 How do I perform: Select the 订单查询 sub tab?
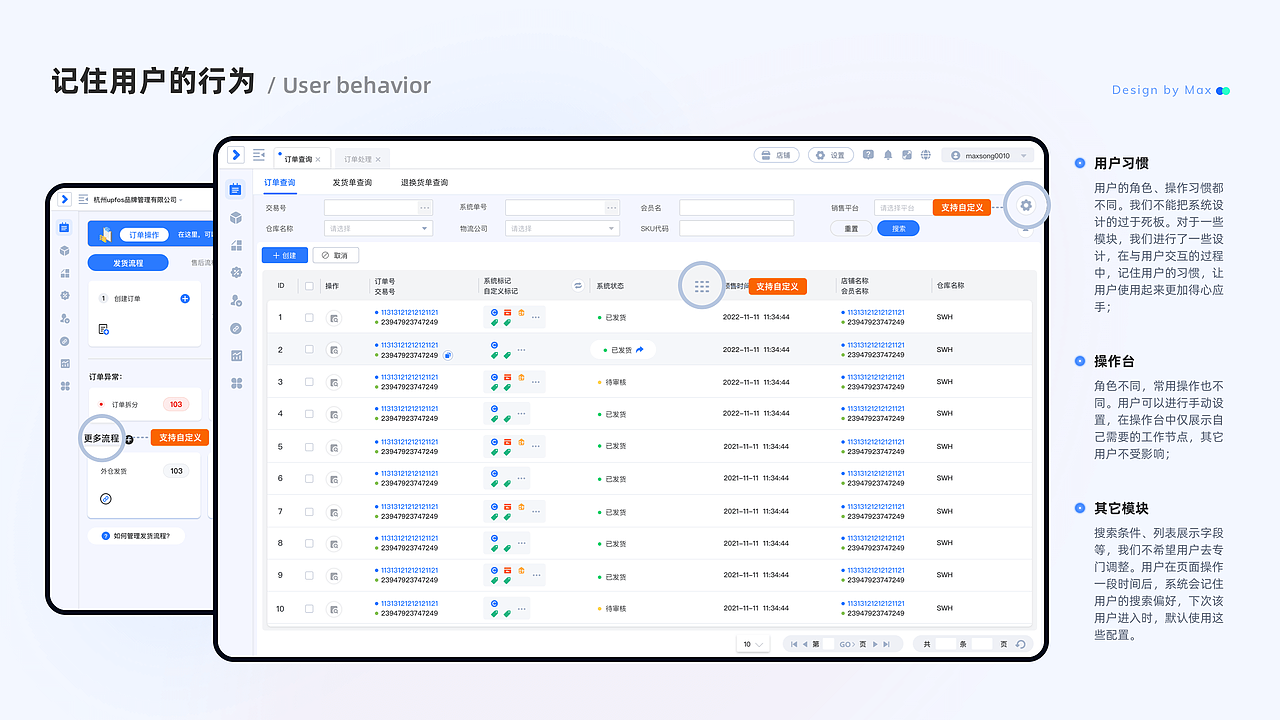coord(280,183)
